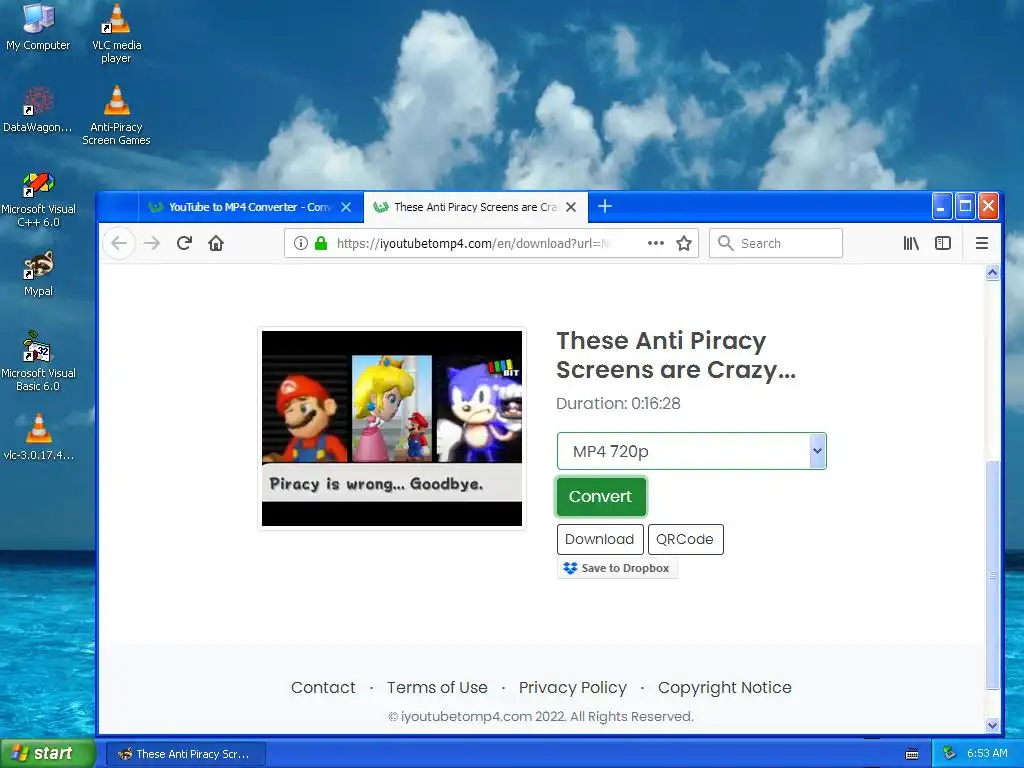Click the title 'These Anti Piracy Screens are Crazy...'
Viewport: 1024px width, 768px height.
pos(675,355)
